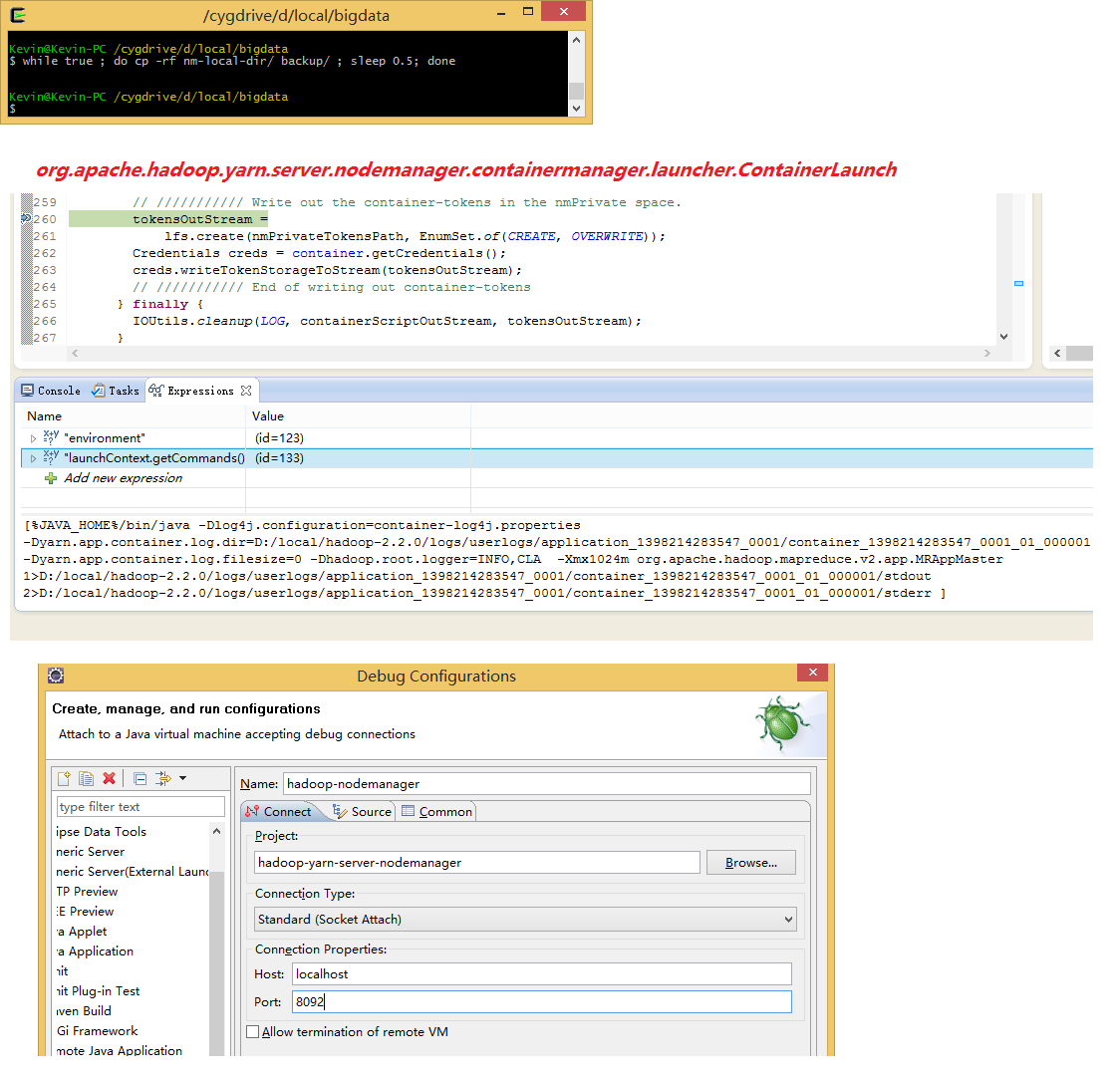The height and width of the screenshot is (1084, 1120).
Task: Open the Connection Type dropdown
Action: (525, 919)
